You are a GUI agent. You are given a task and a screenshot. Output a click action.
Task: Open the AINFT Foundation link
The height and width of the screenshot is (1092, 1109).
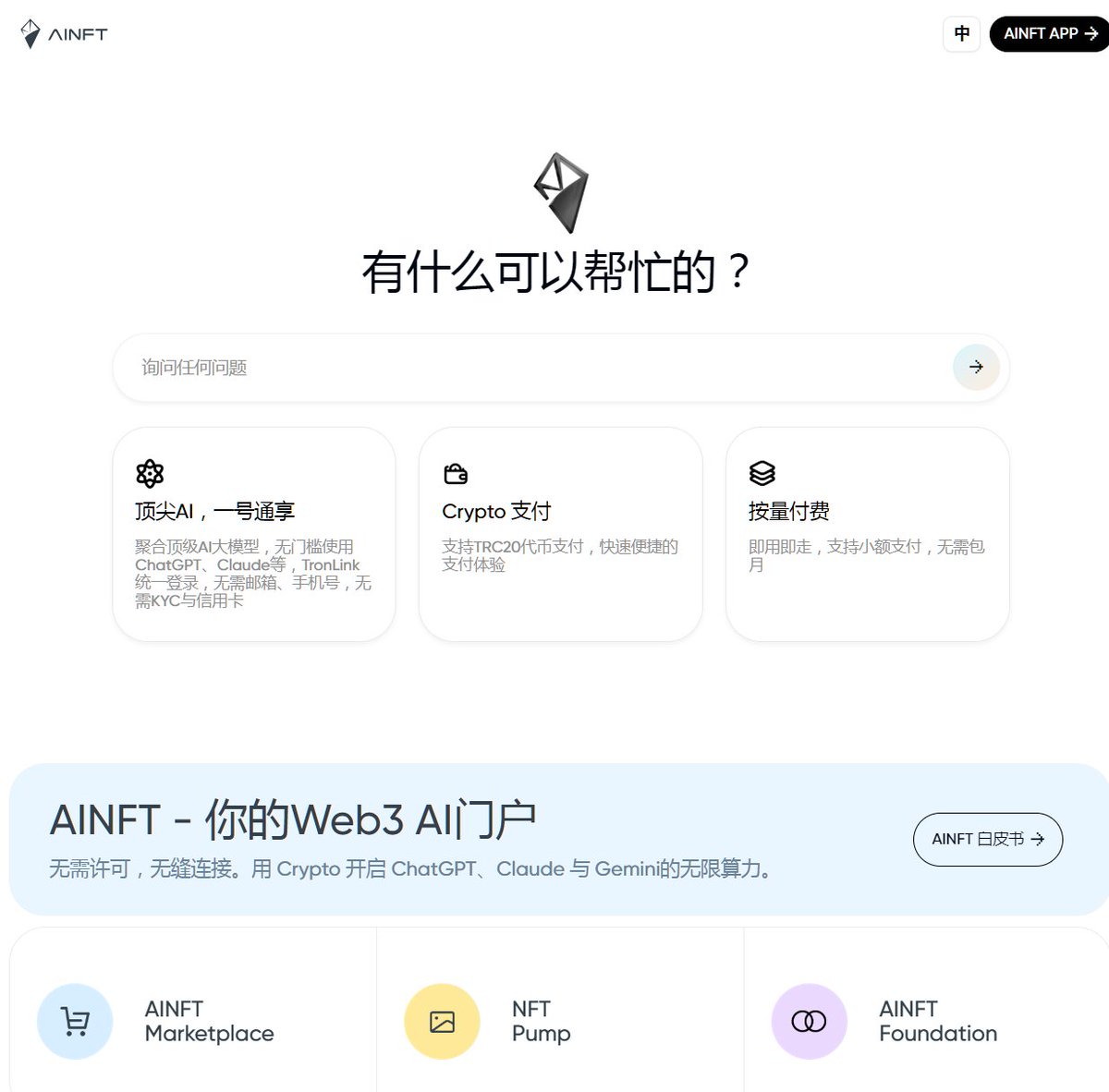coord(937,1021)
